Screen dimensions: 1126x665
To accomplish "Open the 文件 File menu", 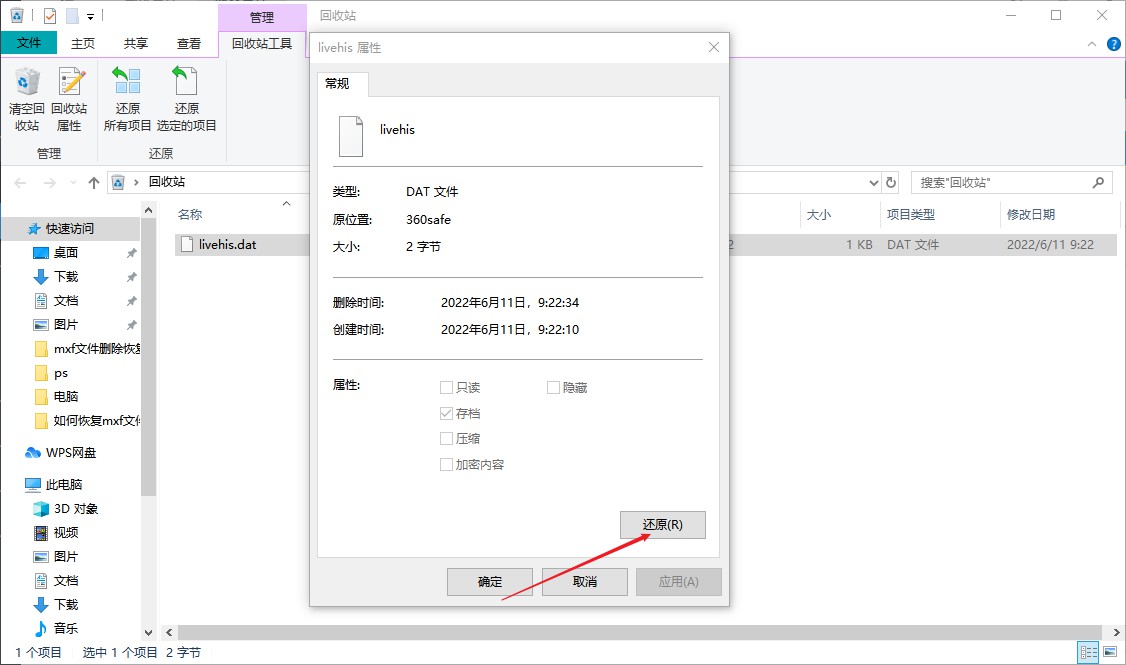I will (x=29, y=43).
